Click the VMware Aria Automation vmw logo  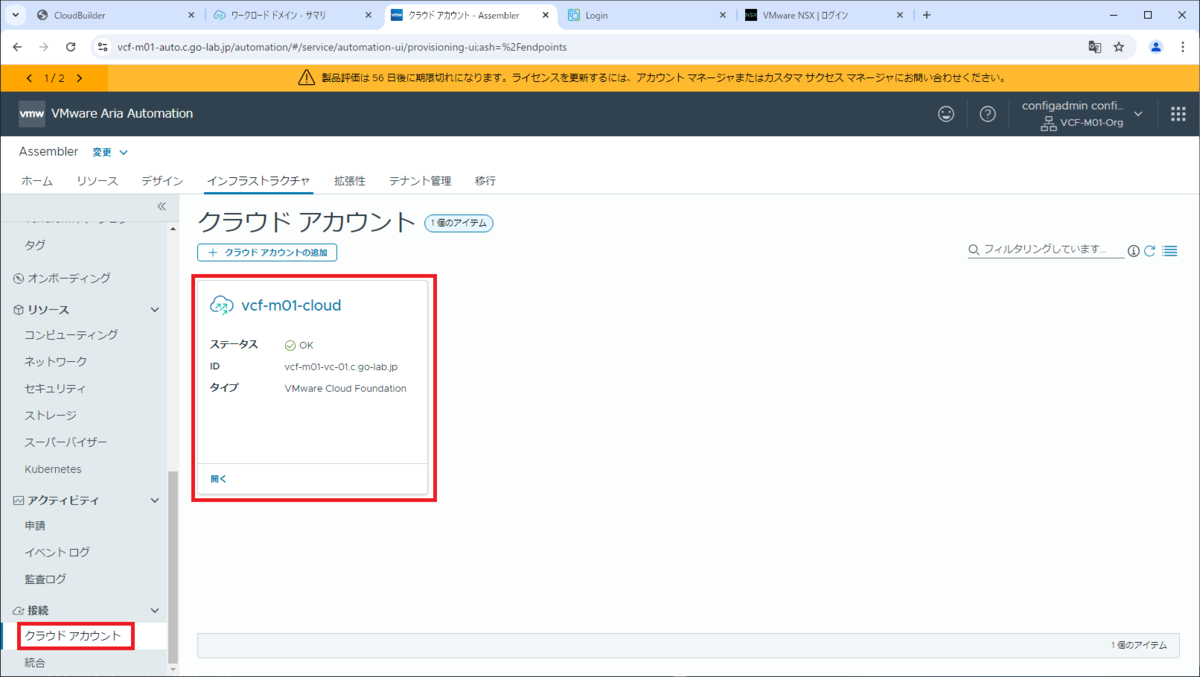tap(32, 114)
